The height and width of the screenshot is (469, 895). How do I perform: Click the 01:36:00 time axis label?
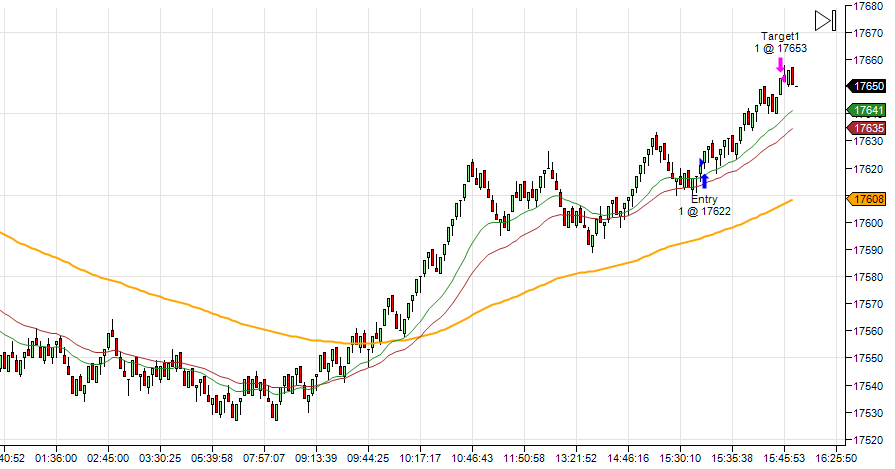[56, 458]
